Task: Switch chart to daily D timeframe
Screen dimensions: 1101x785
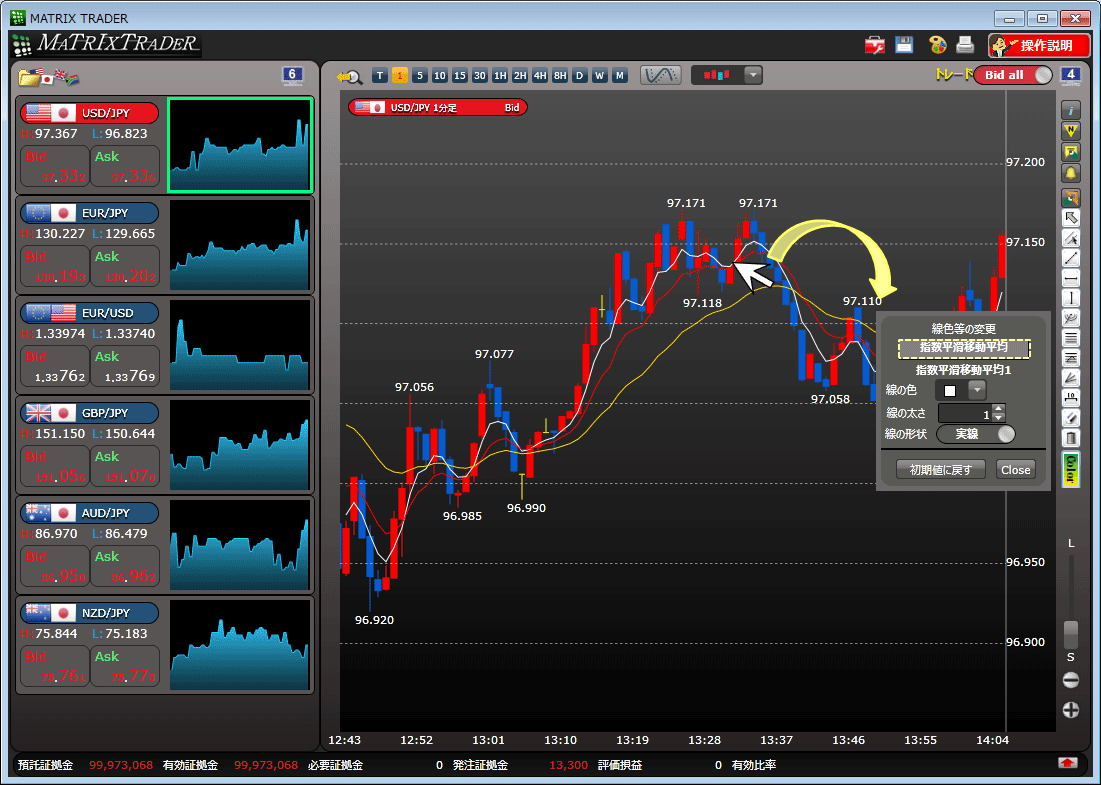Action: pos(579,75)
